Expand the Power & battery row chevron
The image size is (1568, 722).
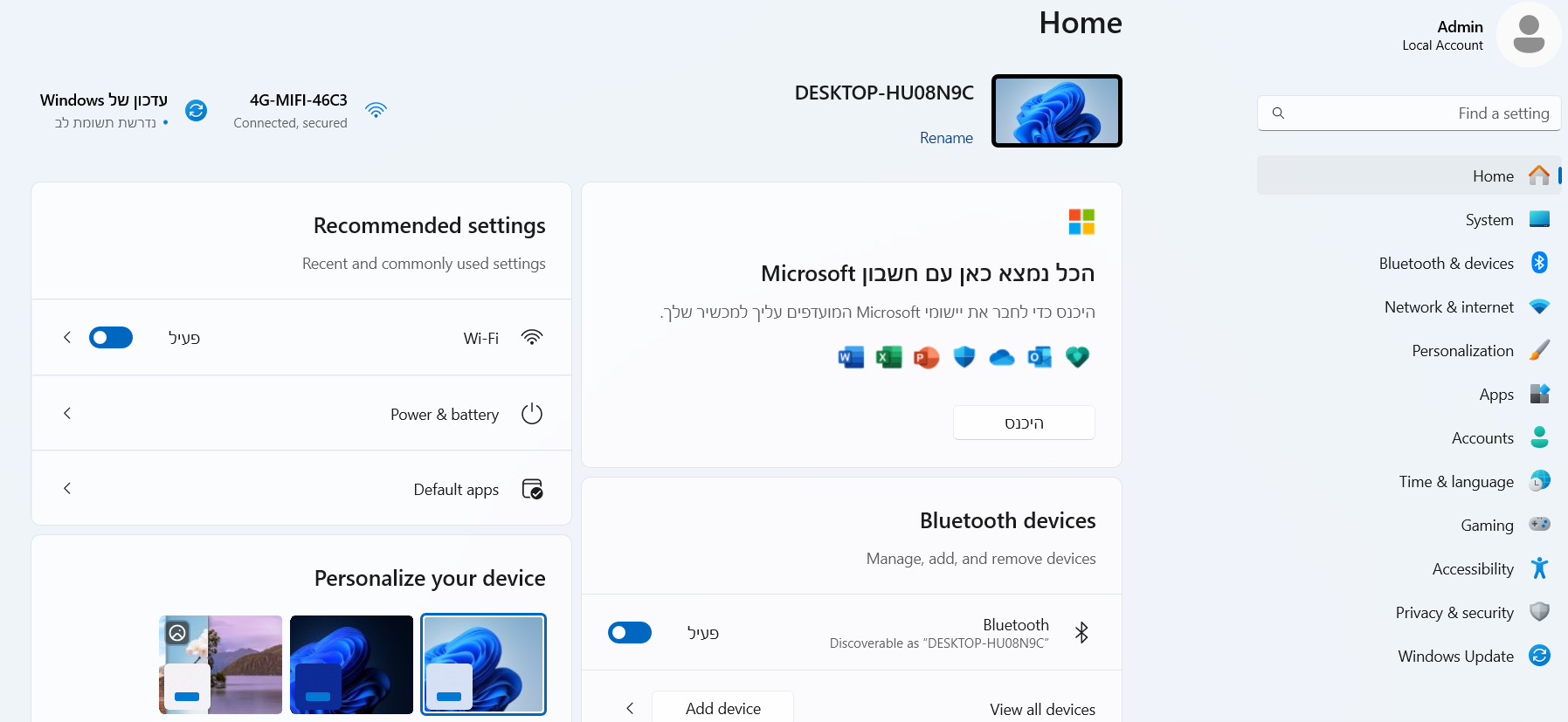(x=67, y=414)
